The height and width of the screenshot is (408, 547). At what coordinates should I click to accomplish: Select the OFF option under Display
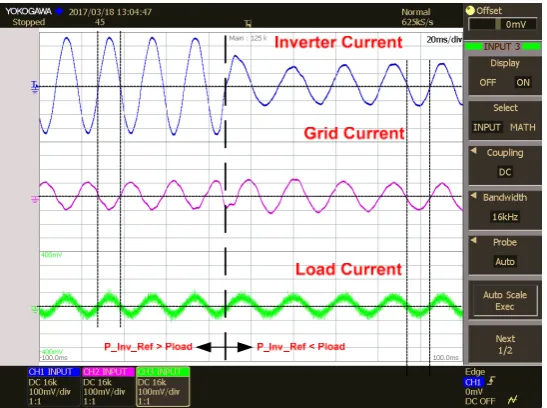pos(487,83)
